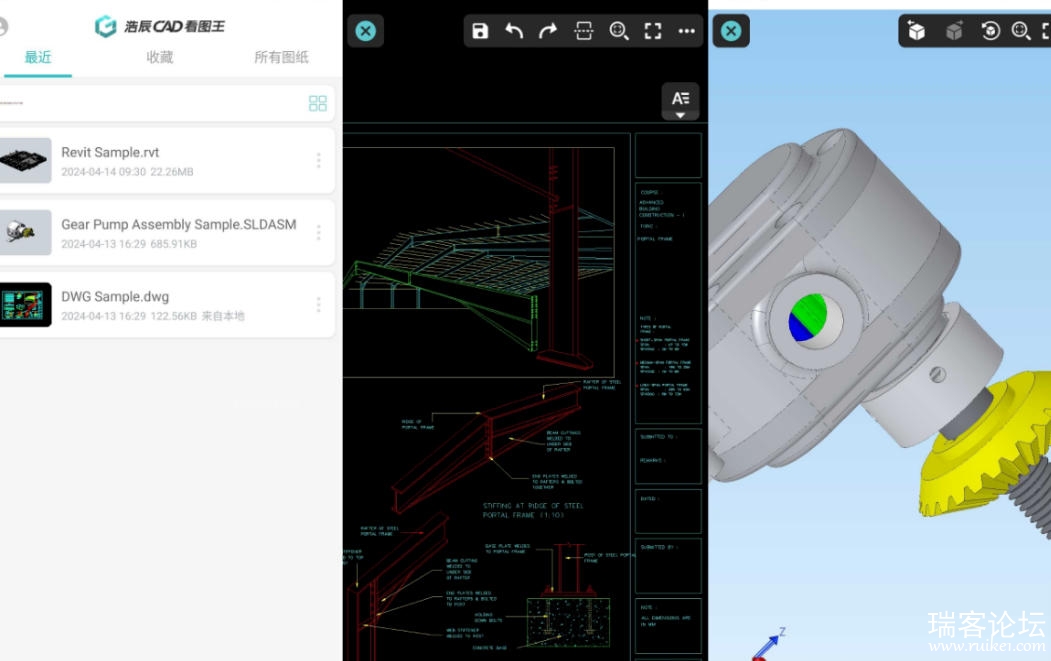Click the zoom magnifier in 3D toolbar
Screen dimensions: 1051x661
click(1021, 31)
